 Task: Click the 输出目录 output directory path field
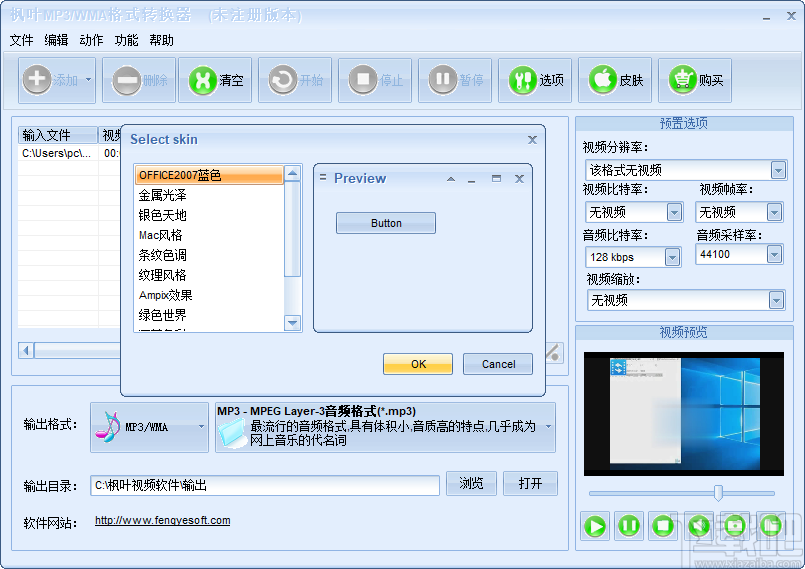click(x=265, y=485)
